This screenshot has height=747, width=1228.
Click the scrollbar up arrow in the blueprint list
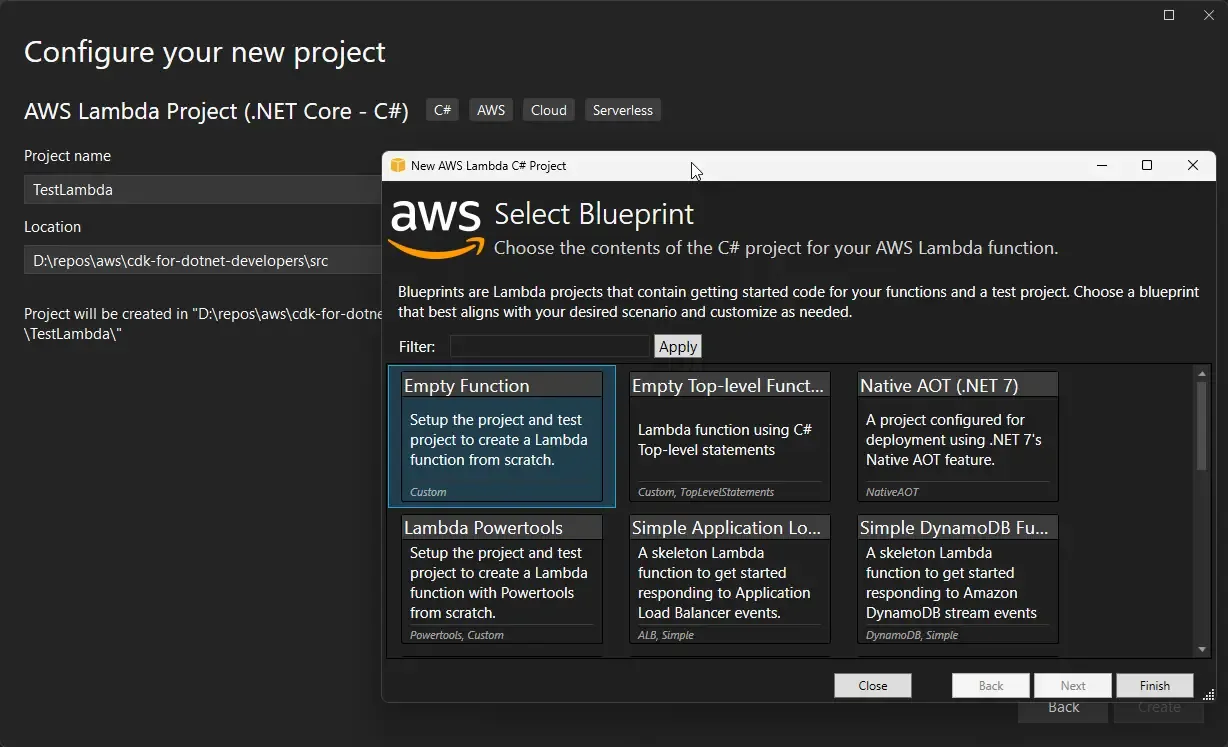(1201, 371)
